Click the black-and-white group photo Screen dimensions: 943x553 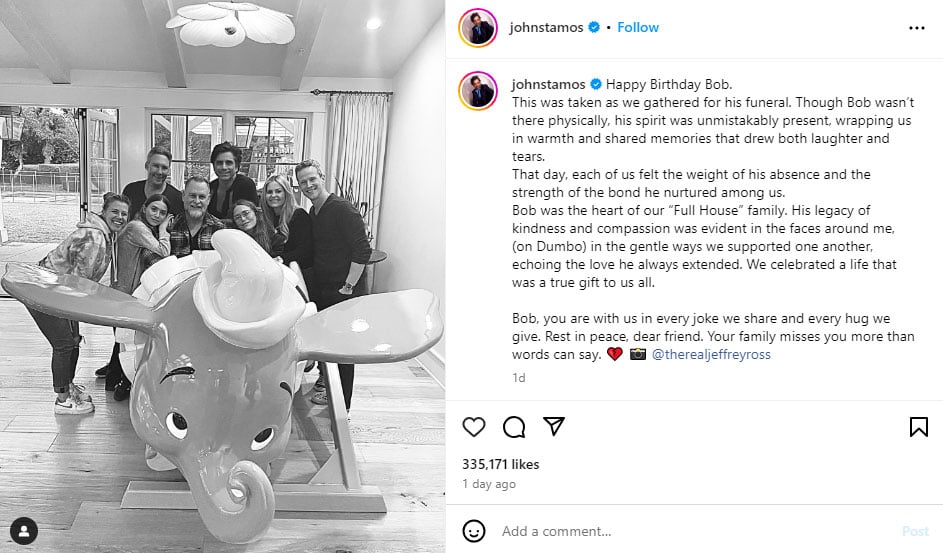point(223,276)
